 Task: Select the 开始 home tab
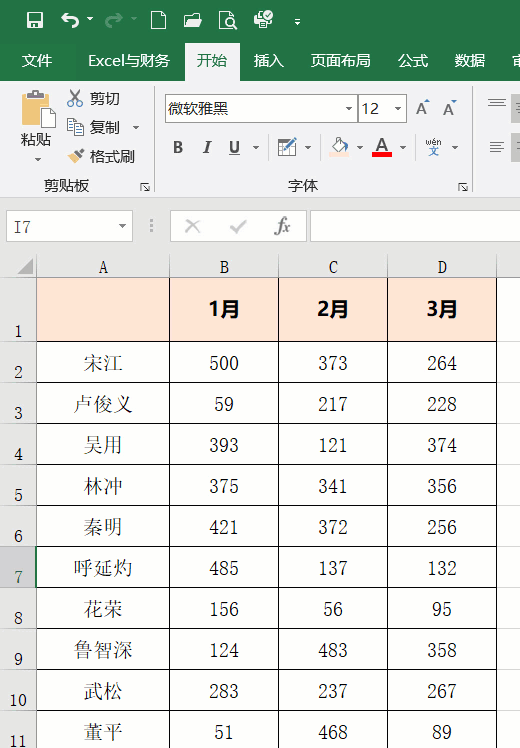pos(212,61)
